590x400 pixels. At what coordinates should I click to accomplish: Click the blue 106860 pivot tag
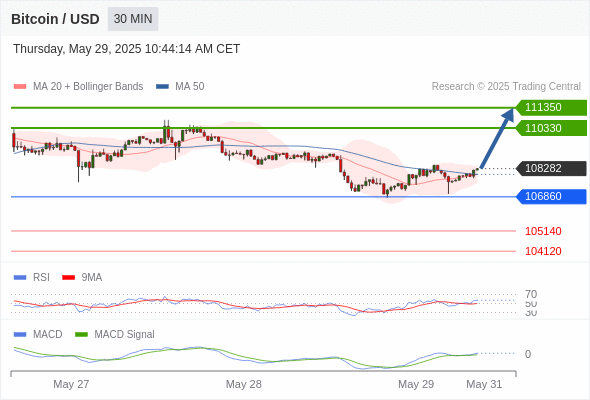pyautogui.click(x=551, y=196)
